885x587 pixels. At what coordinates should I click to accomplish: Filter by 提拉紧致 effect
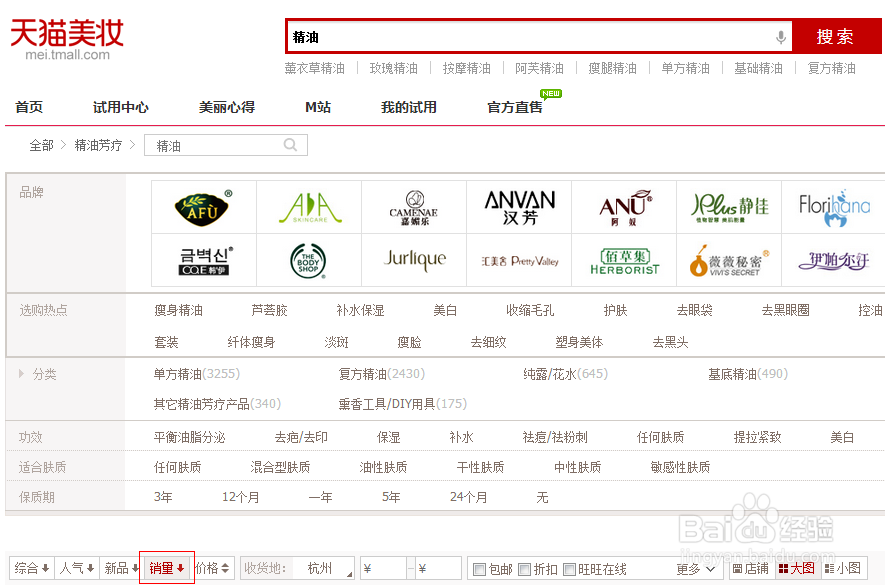[757, 437]
